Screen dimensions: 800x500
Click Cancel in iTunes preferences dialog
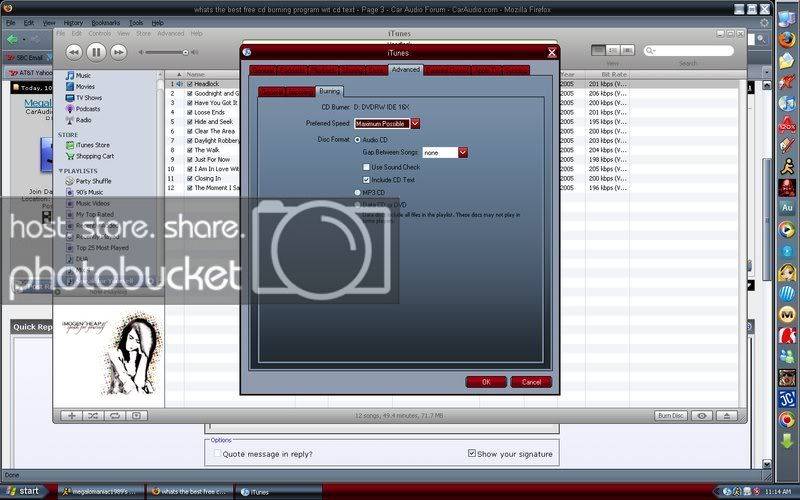[531, 382]
